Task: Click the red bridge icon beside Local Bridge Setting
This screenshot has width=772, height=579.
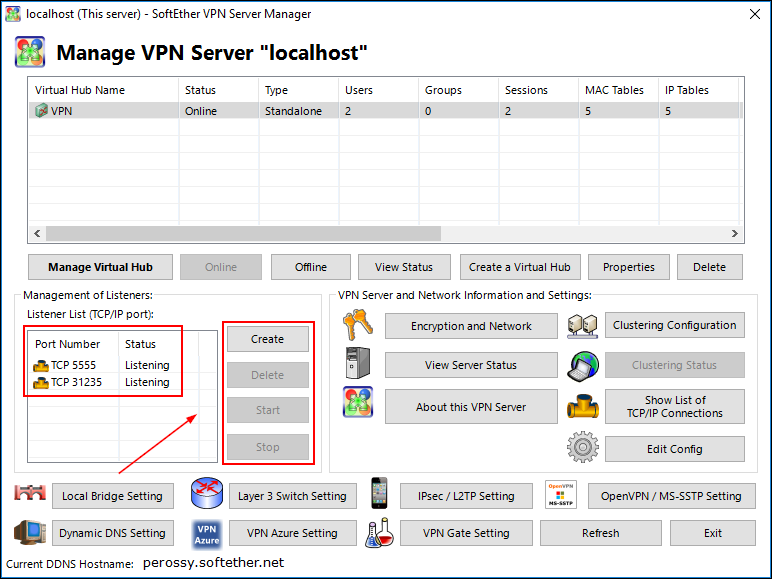Action: [30, 492]
